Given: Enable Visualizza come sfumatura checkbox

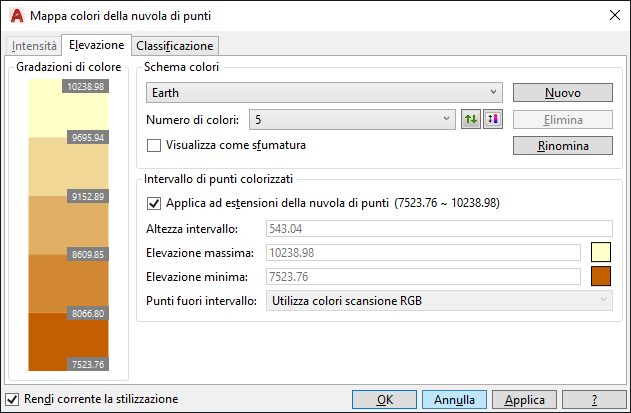Looking at the screenshot, I should pos(154,145).
